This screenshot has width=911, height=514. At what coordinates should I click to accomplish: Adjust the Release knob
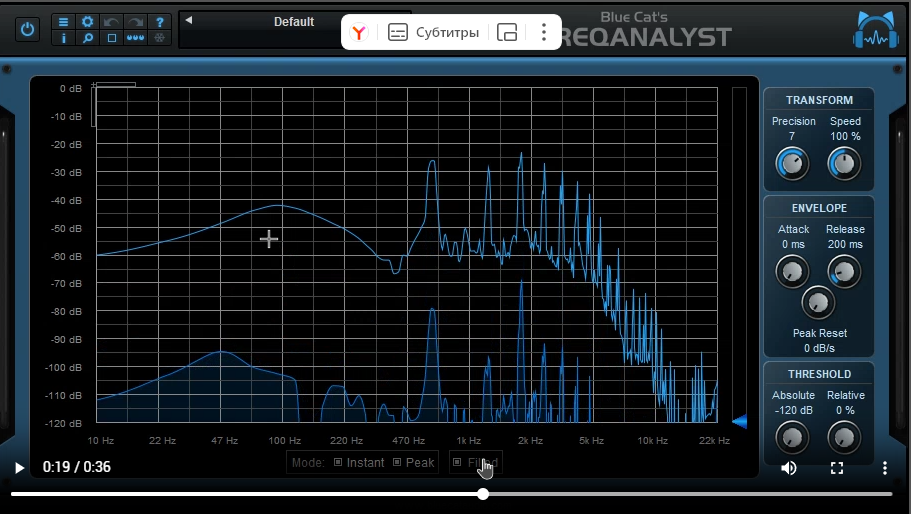pos(844,271)
